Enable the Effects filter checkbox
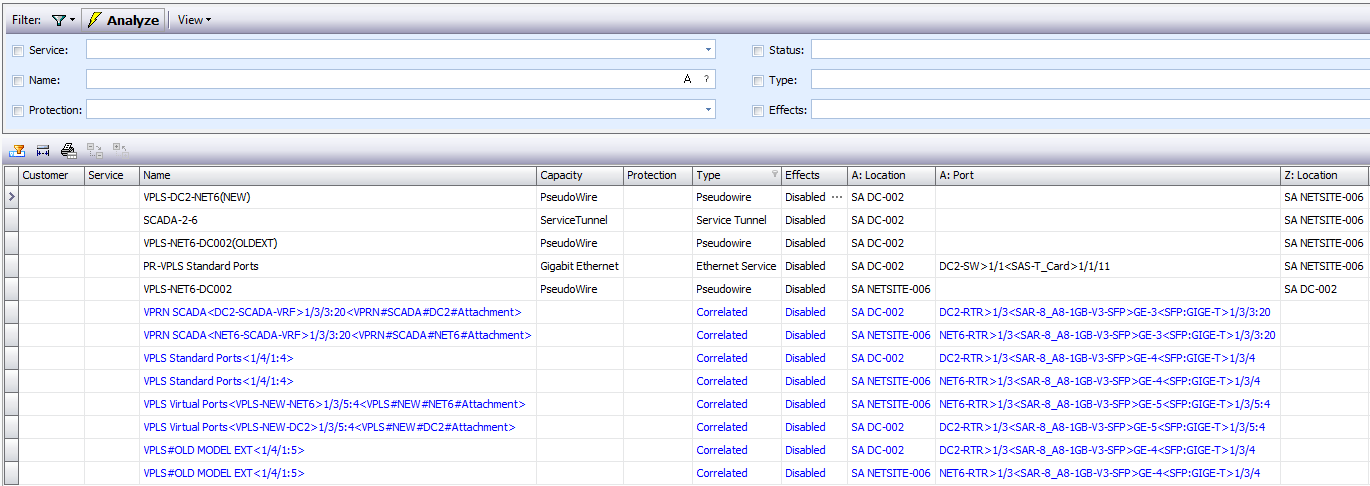 click(x=758, y=110)
